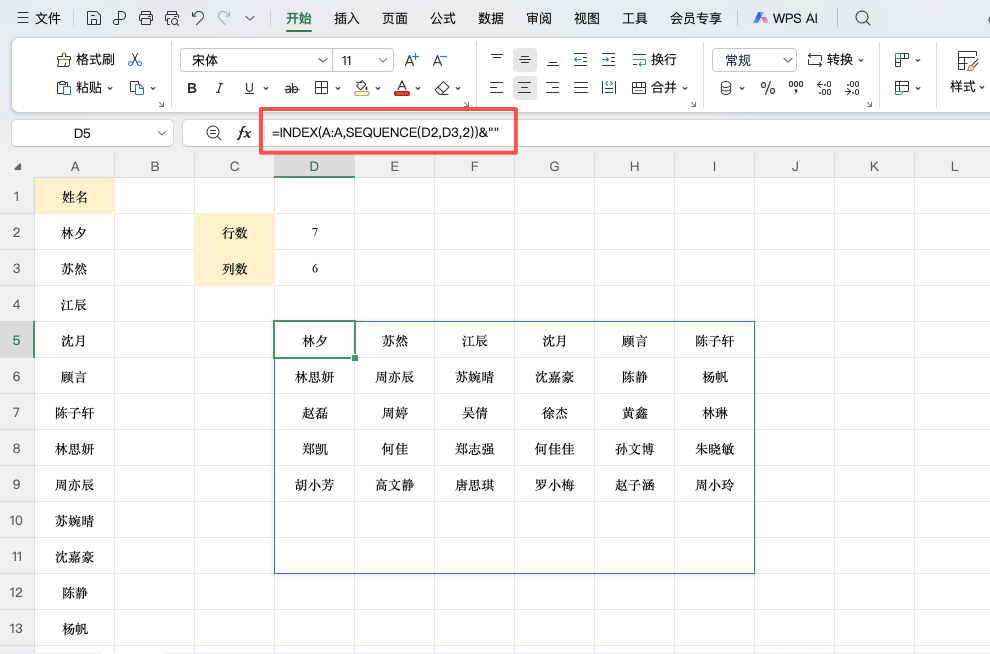The height and width of the screenshot is (654, 990).
Task: Click decrease decimal places icon
Action: tap(852, 88)
